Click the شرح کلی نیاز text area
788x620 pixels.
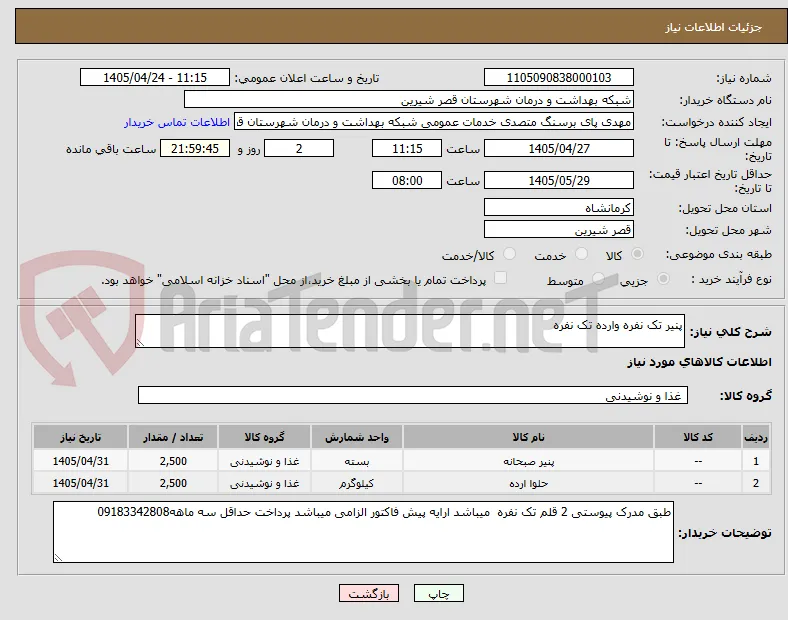pyautogui.click(x=410, y=331)
